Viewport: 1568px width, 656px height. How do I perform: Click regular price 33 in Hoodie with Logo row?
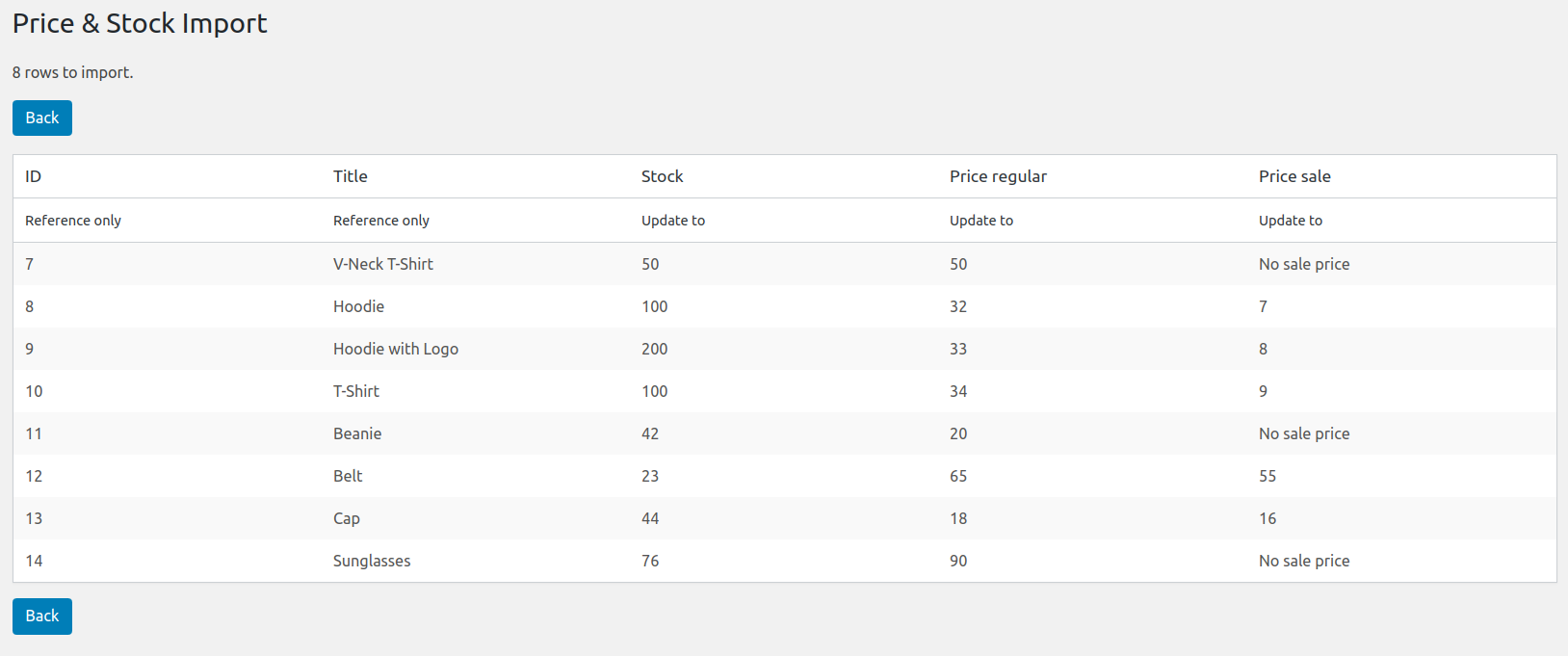[x=958, y=349]
